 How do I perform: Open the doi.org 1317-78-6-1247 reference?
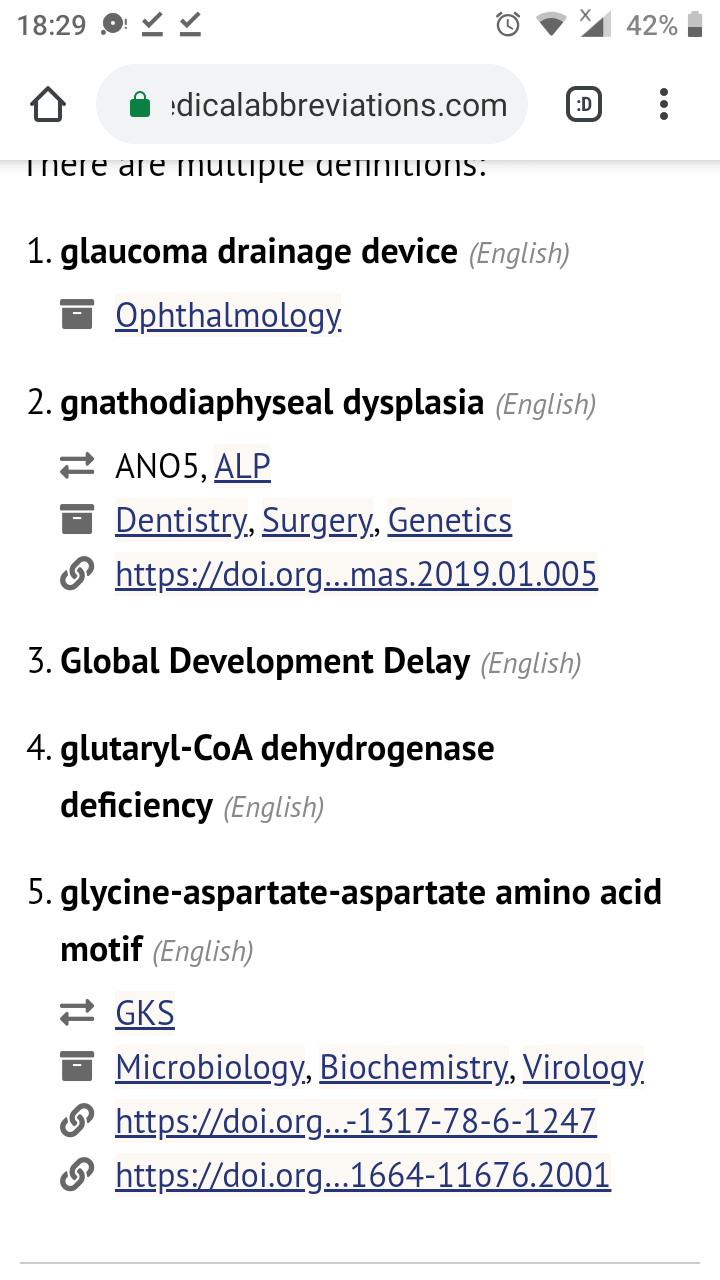(x=356, y=1121)
